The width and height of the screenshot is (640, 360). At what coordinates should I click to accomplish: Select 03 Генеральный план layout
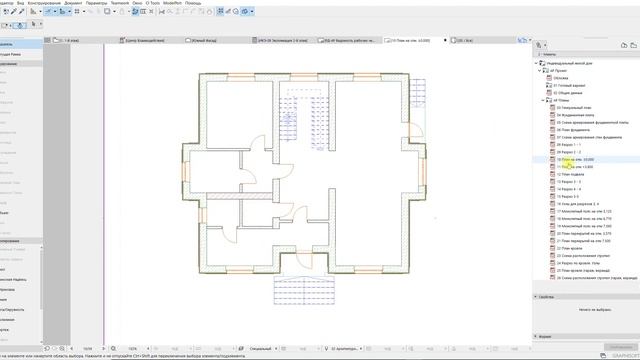574,108
